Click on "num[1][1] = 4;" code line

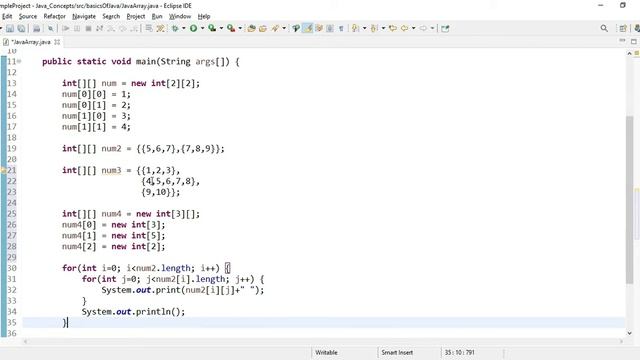point(96,127)
